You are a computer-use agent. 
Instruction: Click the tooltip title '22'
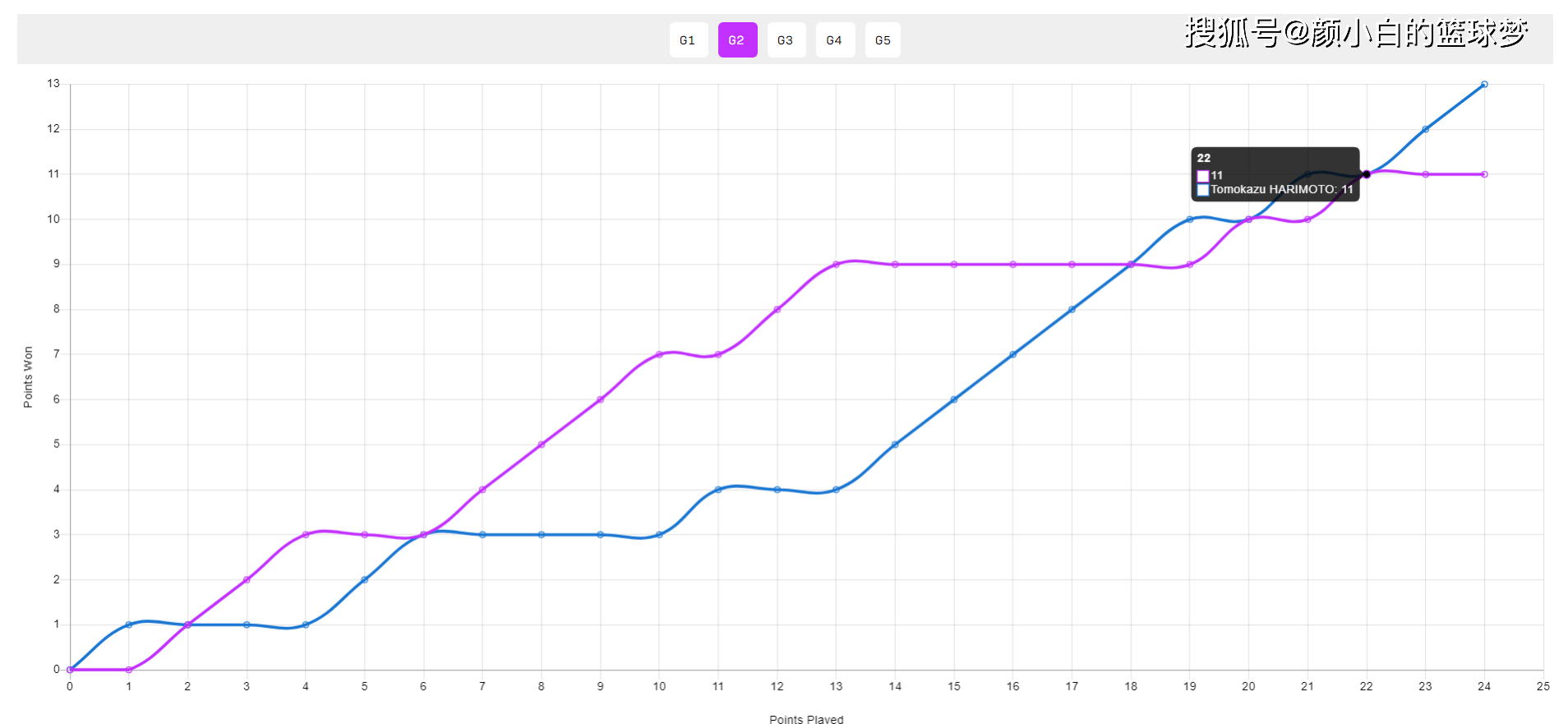click(1204, 159)
